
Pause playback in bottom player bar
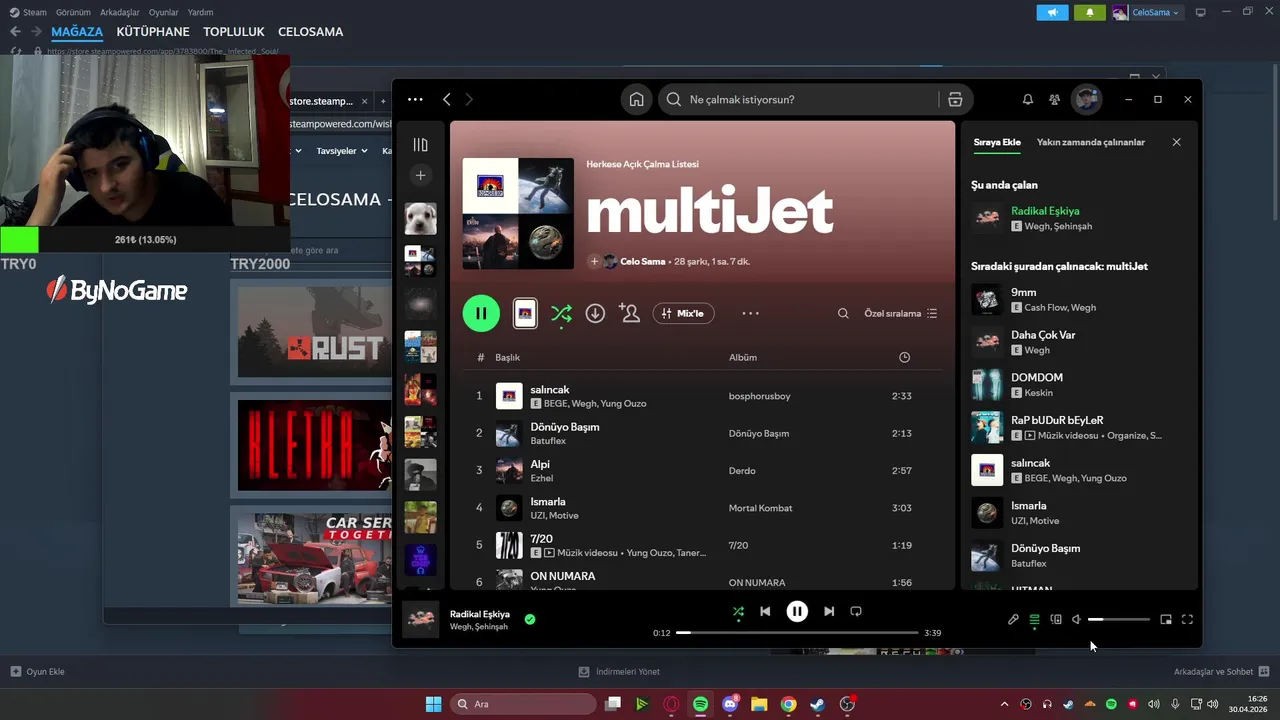pos(797,611)
